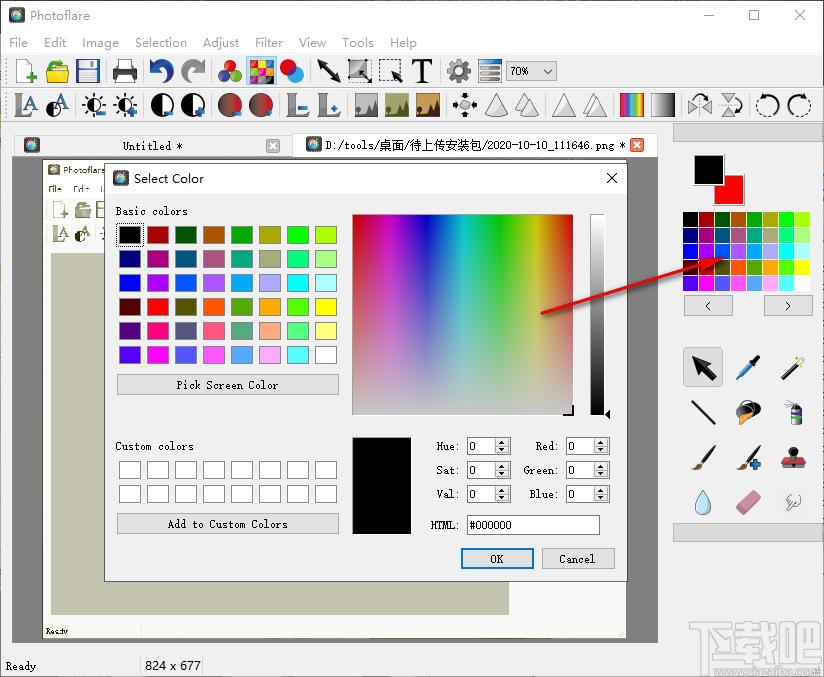
Task: Select the first empty custom color slot
Action: (x=130, y=470)
